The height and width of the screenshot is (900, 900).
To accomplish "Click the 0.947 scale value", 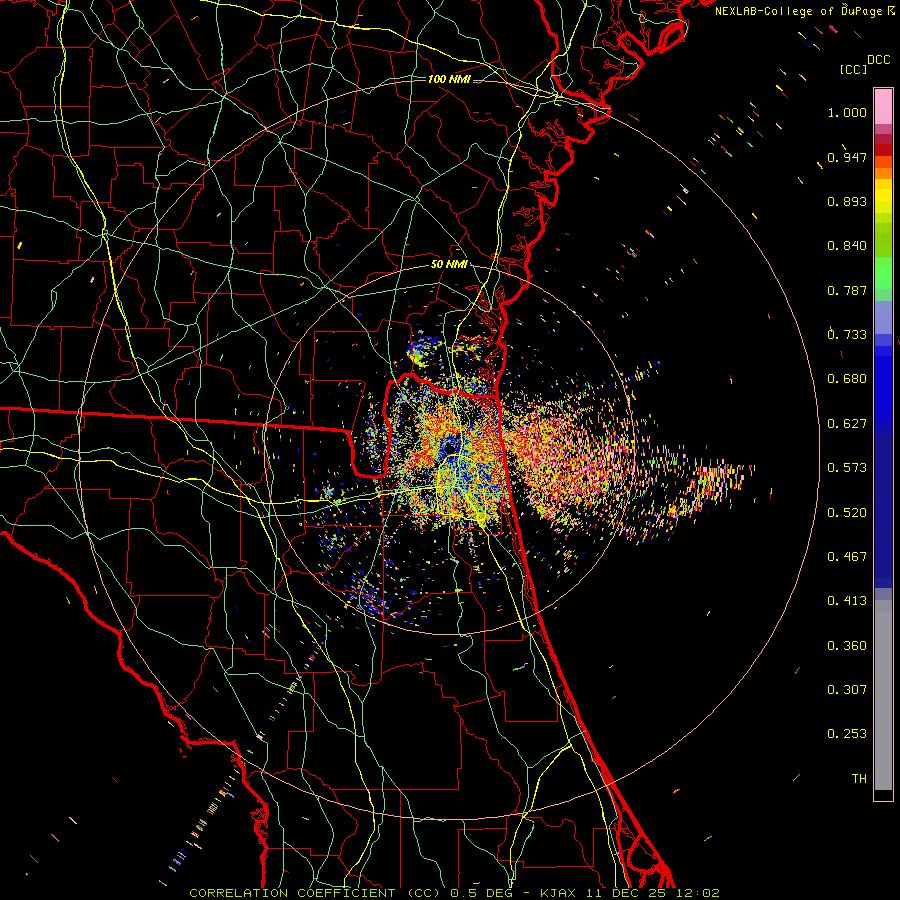I will coord(847,157).
